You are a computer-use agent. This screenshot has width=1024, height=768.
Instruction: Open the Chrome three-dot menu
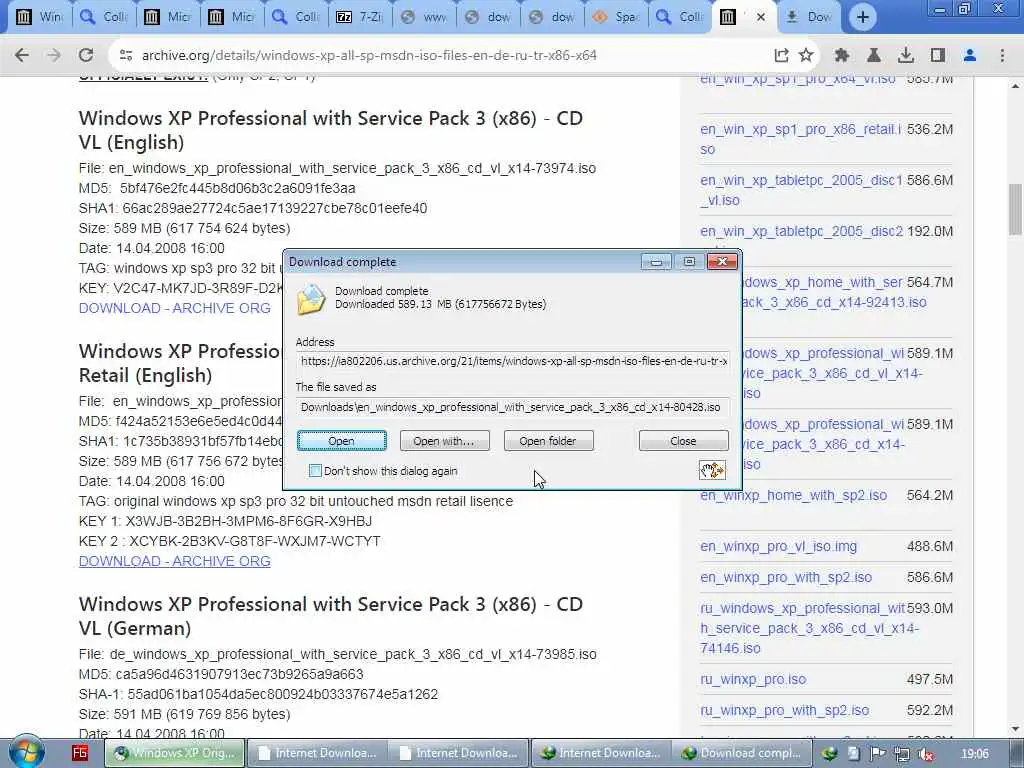(x=1002, y=56)
